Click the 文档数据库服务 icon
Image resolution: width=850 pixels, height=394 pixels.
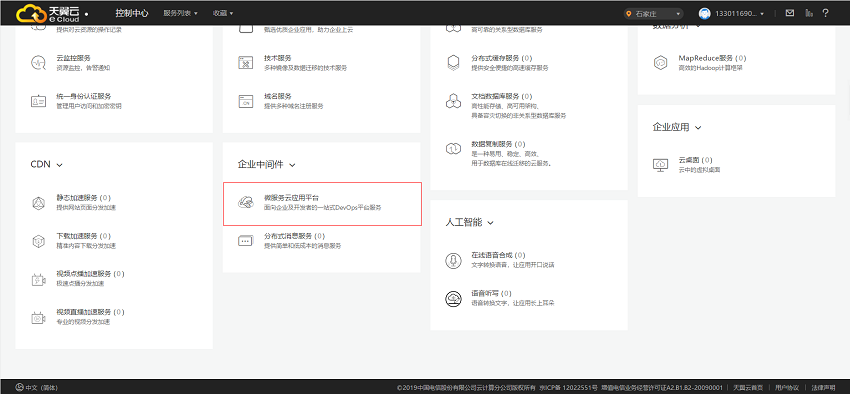coord(453,101)
